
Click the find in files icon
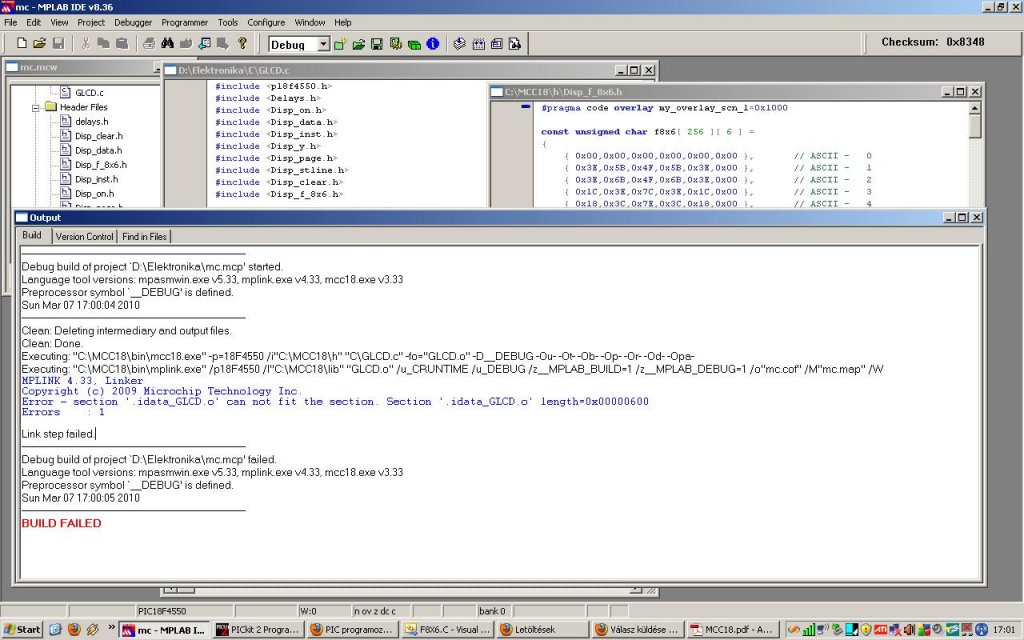(x=186, y=44)
